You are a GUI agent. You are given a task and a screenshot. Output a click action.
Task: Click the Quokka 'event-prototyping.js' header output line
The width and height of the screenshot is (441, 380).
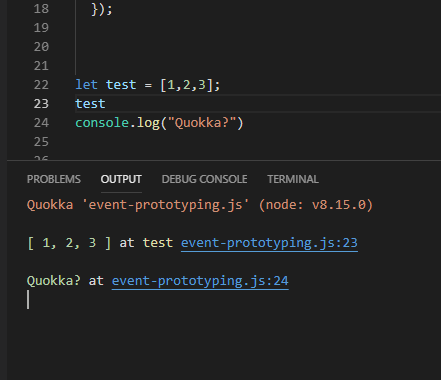point(200,205)
